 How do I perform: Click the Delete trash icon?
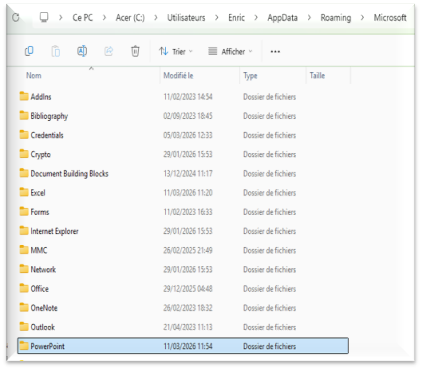coord(135,51)
